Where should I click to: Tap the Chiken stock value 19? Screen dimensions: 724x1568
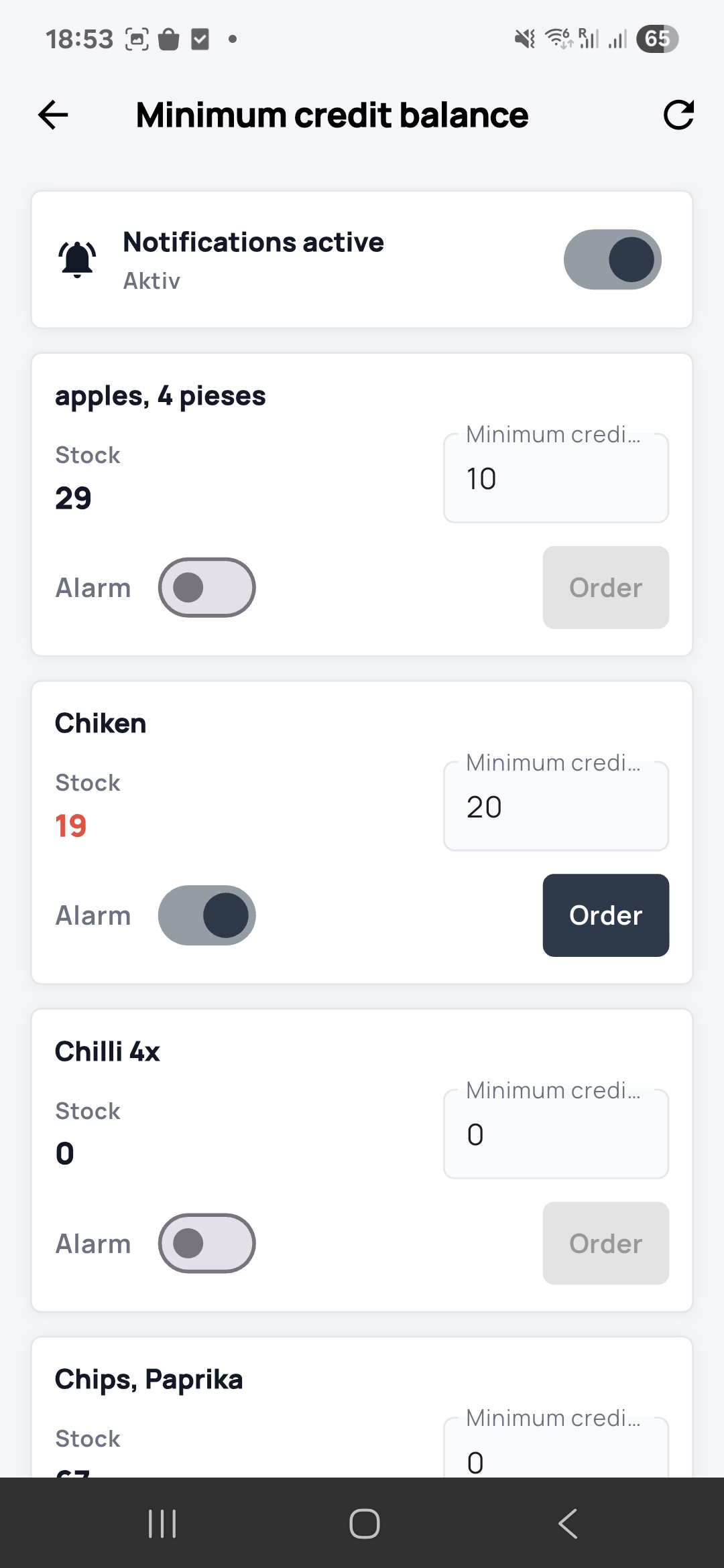pyautogui.click(x=71, y=826)
